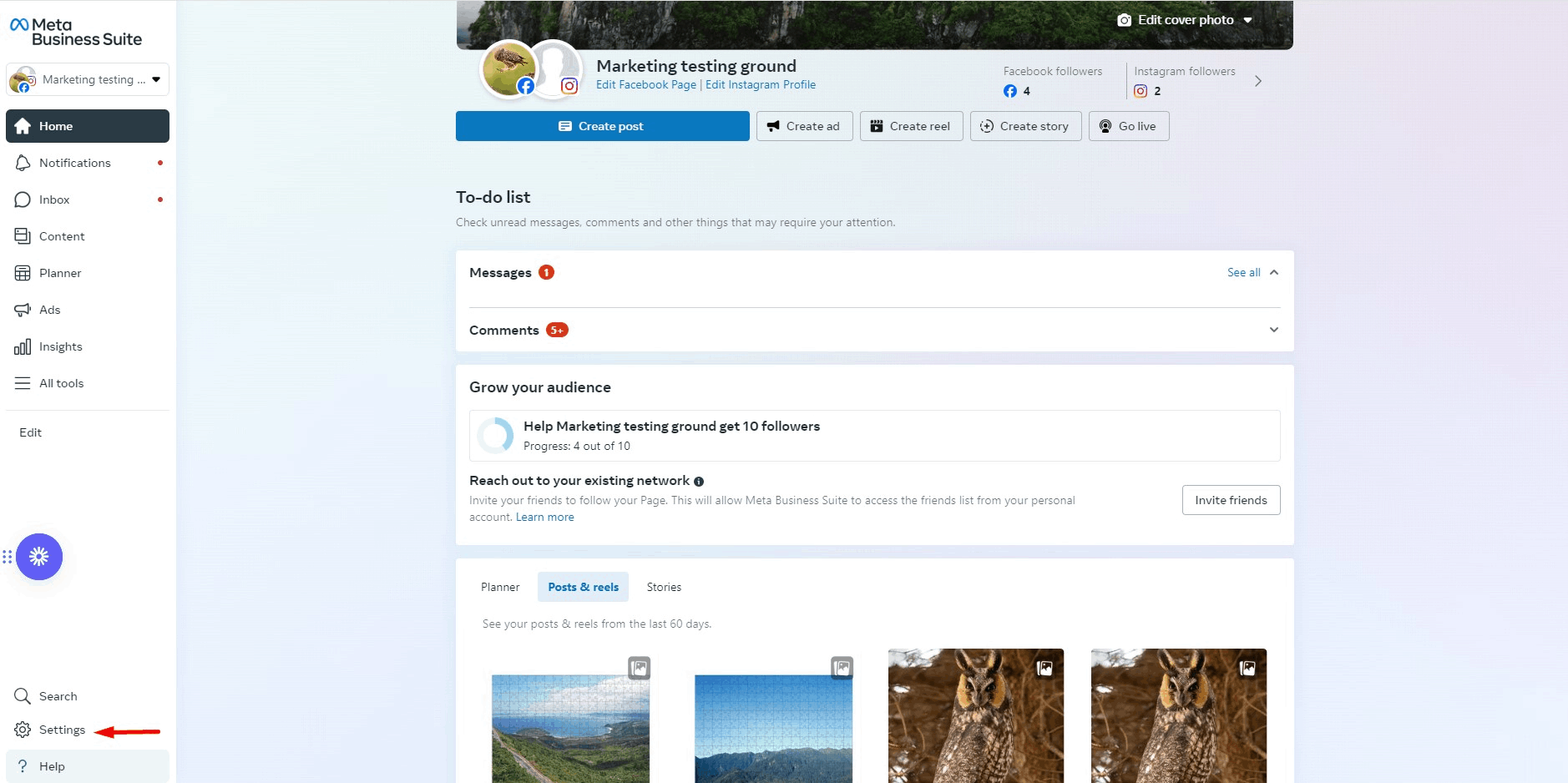Open the first owl post thumbnail
This screenshot has width=1568, height=783.
tap(976, 715)
